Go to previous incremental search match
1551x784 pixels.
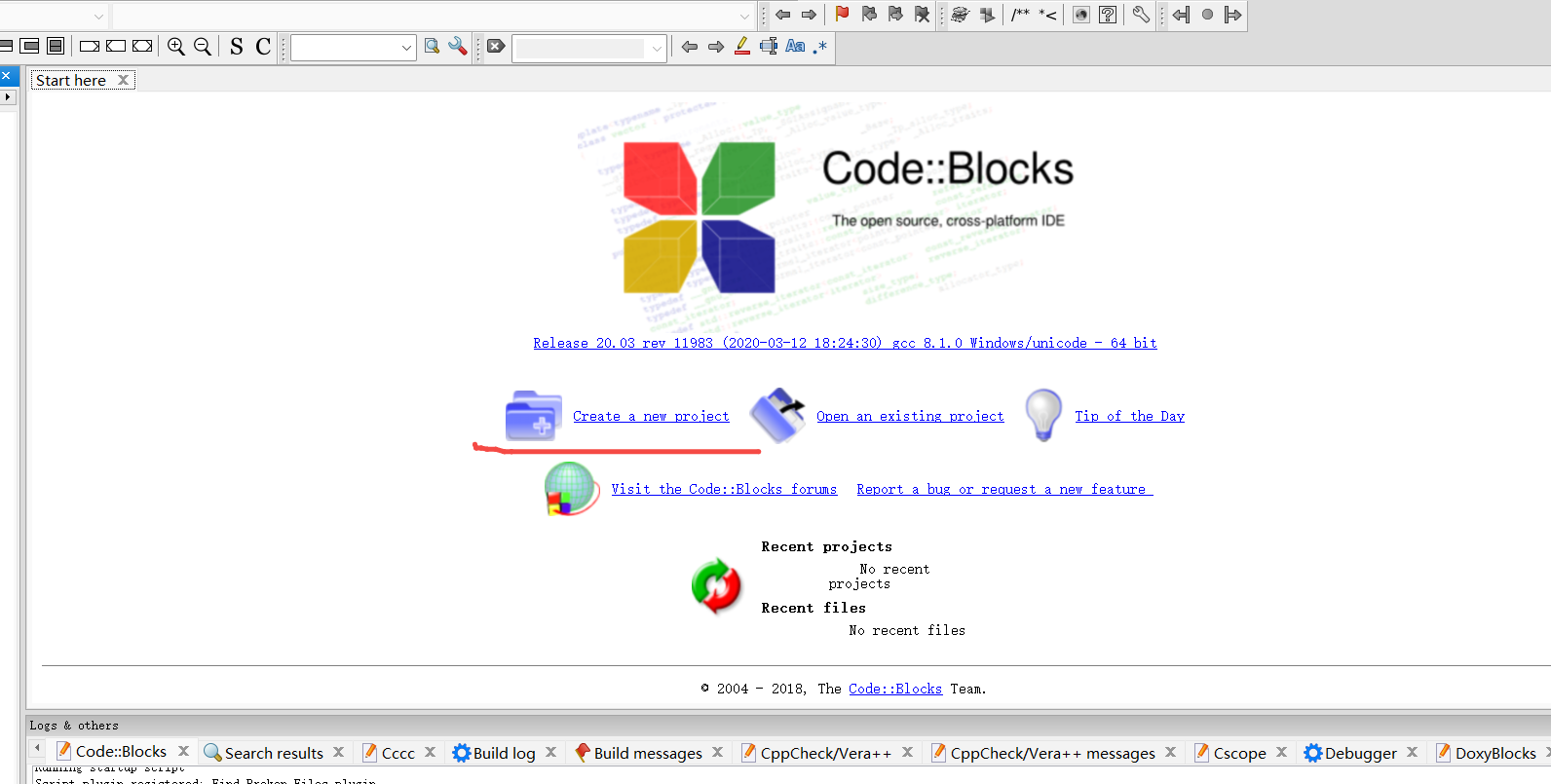pos(690,47)
